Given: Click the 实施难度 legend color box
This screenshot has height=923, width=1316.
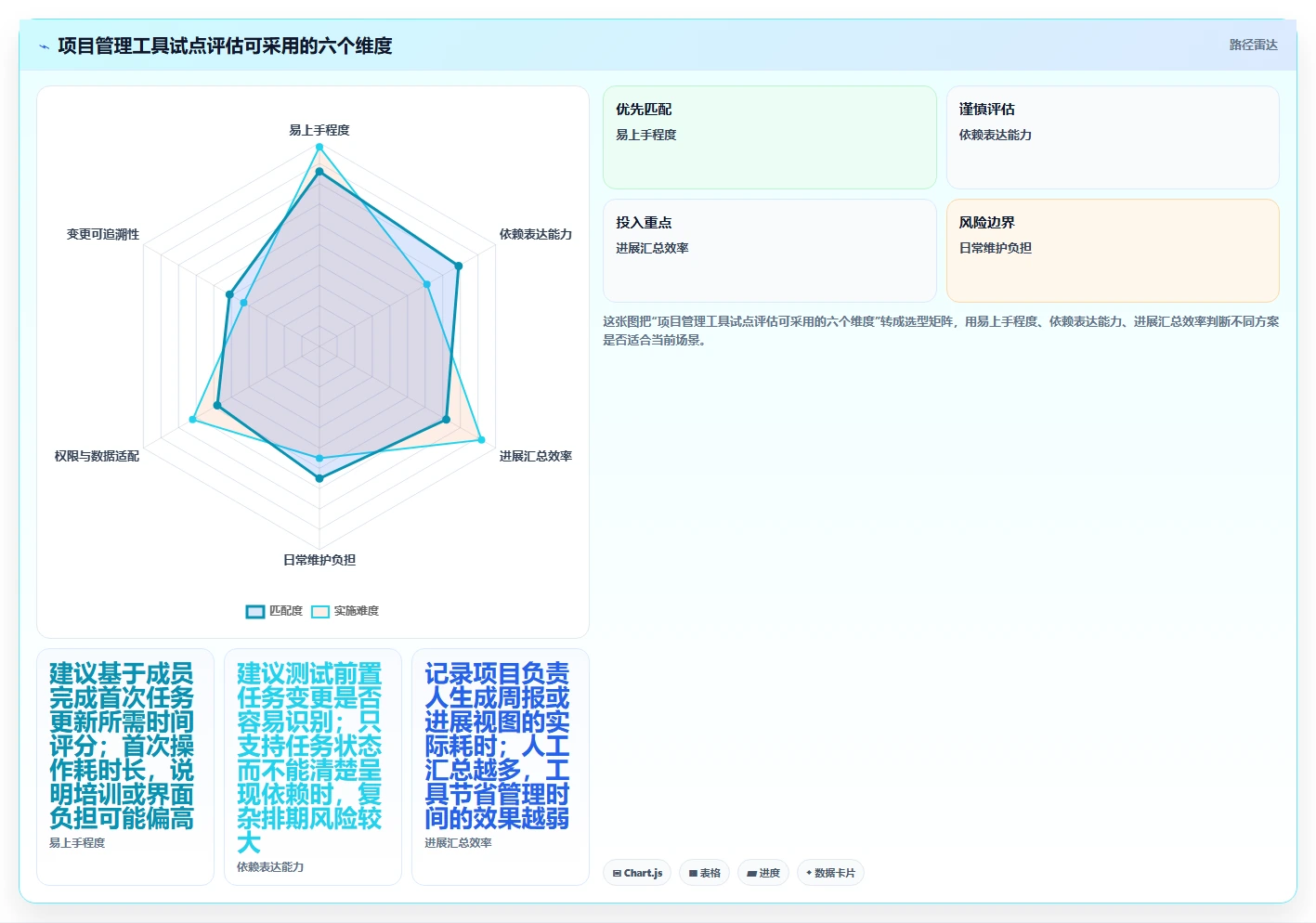Looking at the screenshot, I should click(x=320, y=611).
